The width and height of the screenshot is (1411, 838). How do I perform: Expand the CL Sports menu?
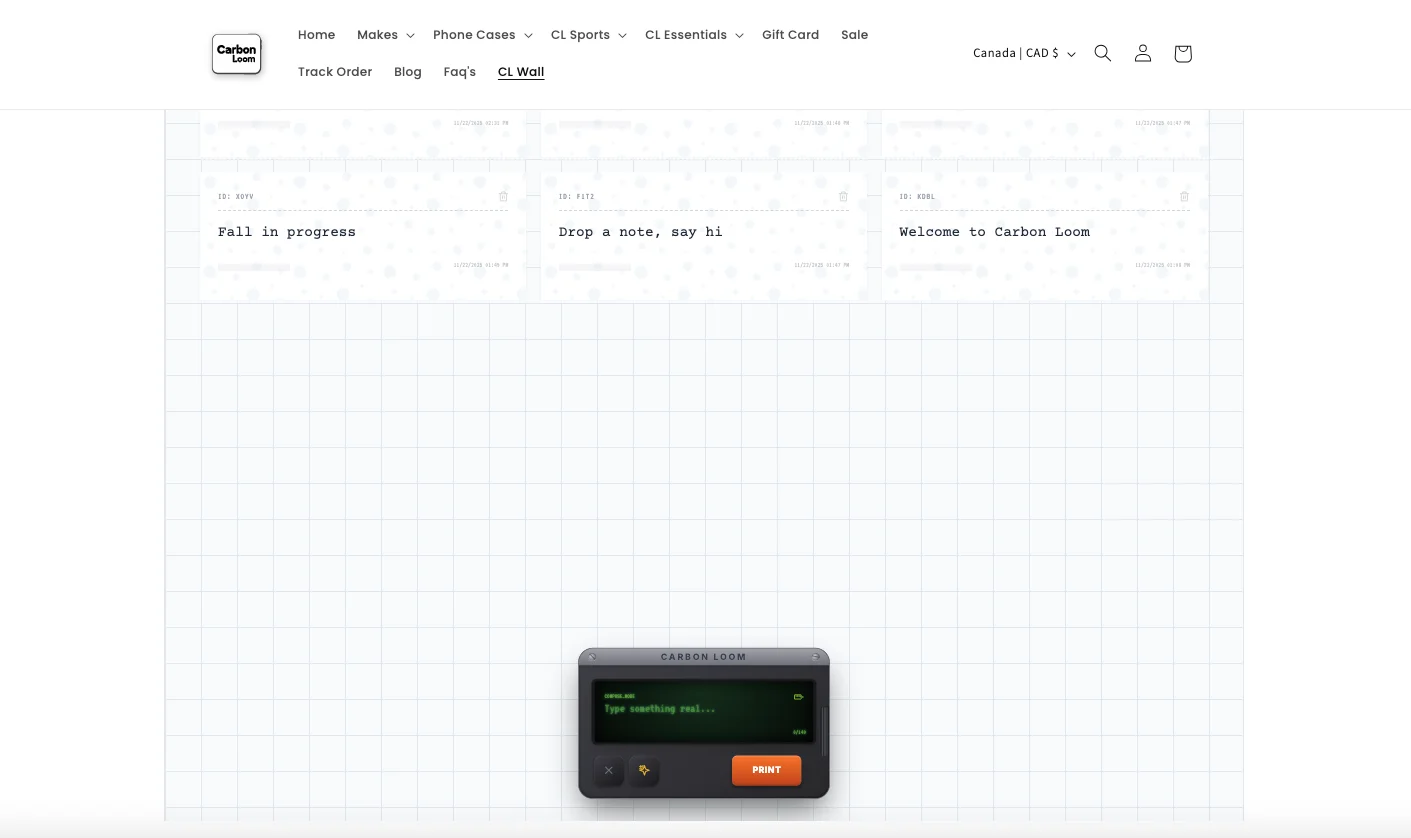588,35
